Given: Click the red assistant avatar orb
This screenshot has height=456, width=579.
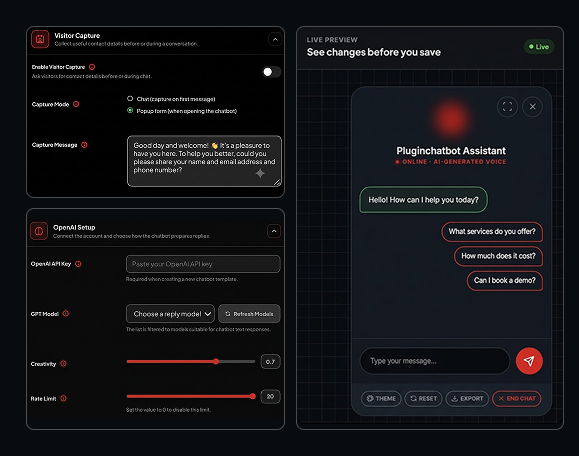Looking at the screenshot, I should [x=451, y=119].
